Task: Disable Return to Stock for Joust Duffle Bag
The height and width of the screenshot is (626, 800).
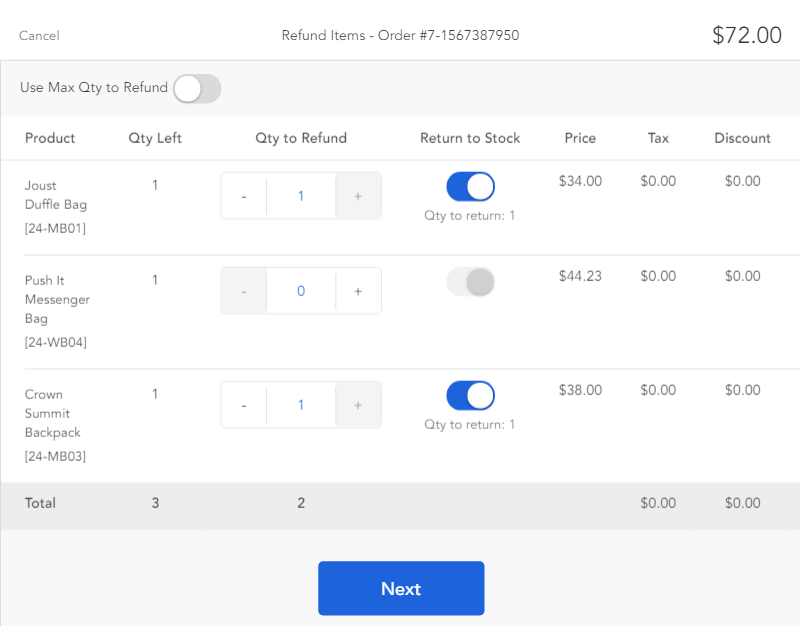Action: coord(470,187)
